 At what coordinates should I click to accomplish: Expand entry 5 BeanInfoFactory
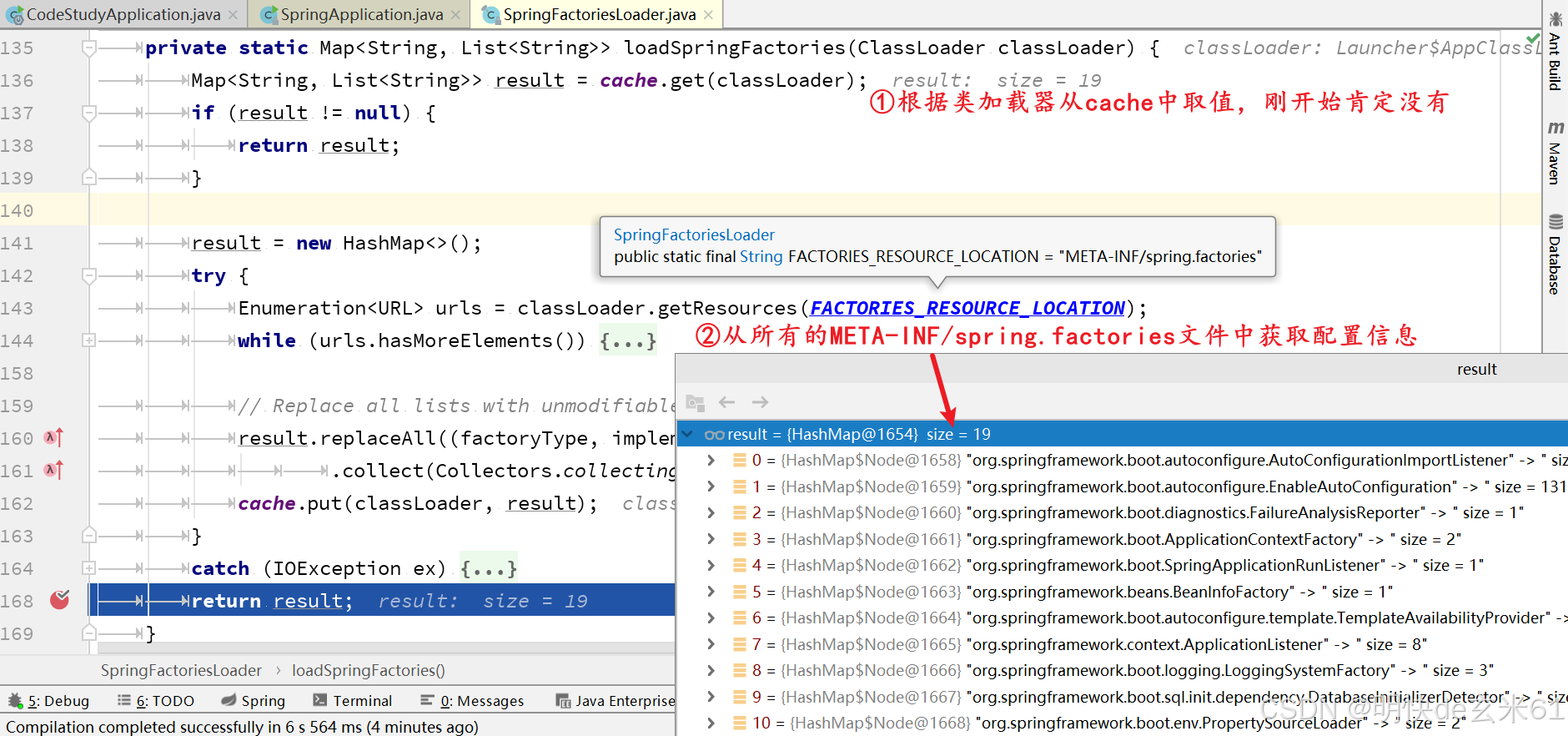tap(711, 592)
